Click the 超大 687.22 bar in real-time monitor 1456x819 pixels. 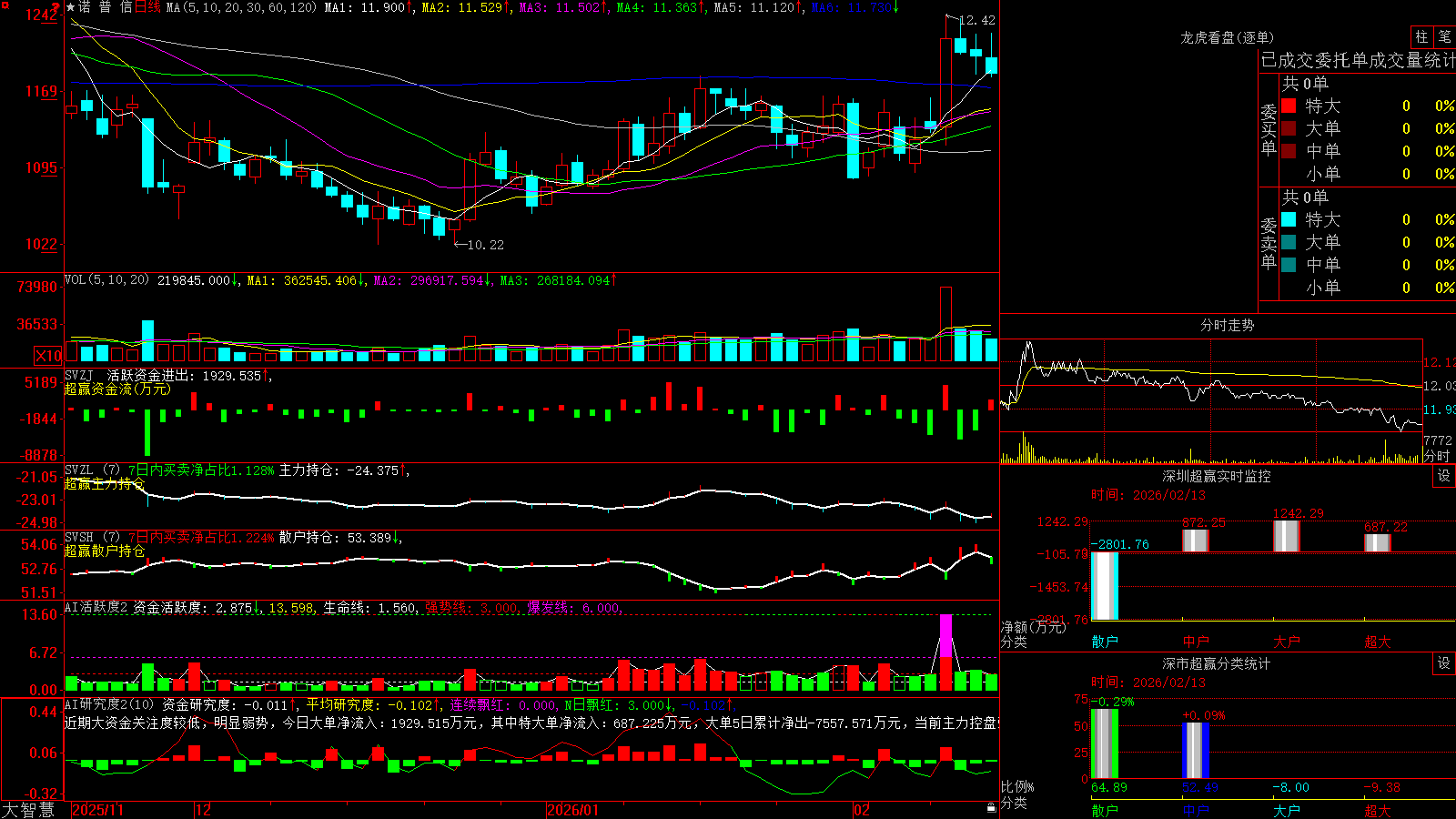click(x=1378, y=542)
